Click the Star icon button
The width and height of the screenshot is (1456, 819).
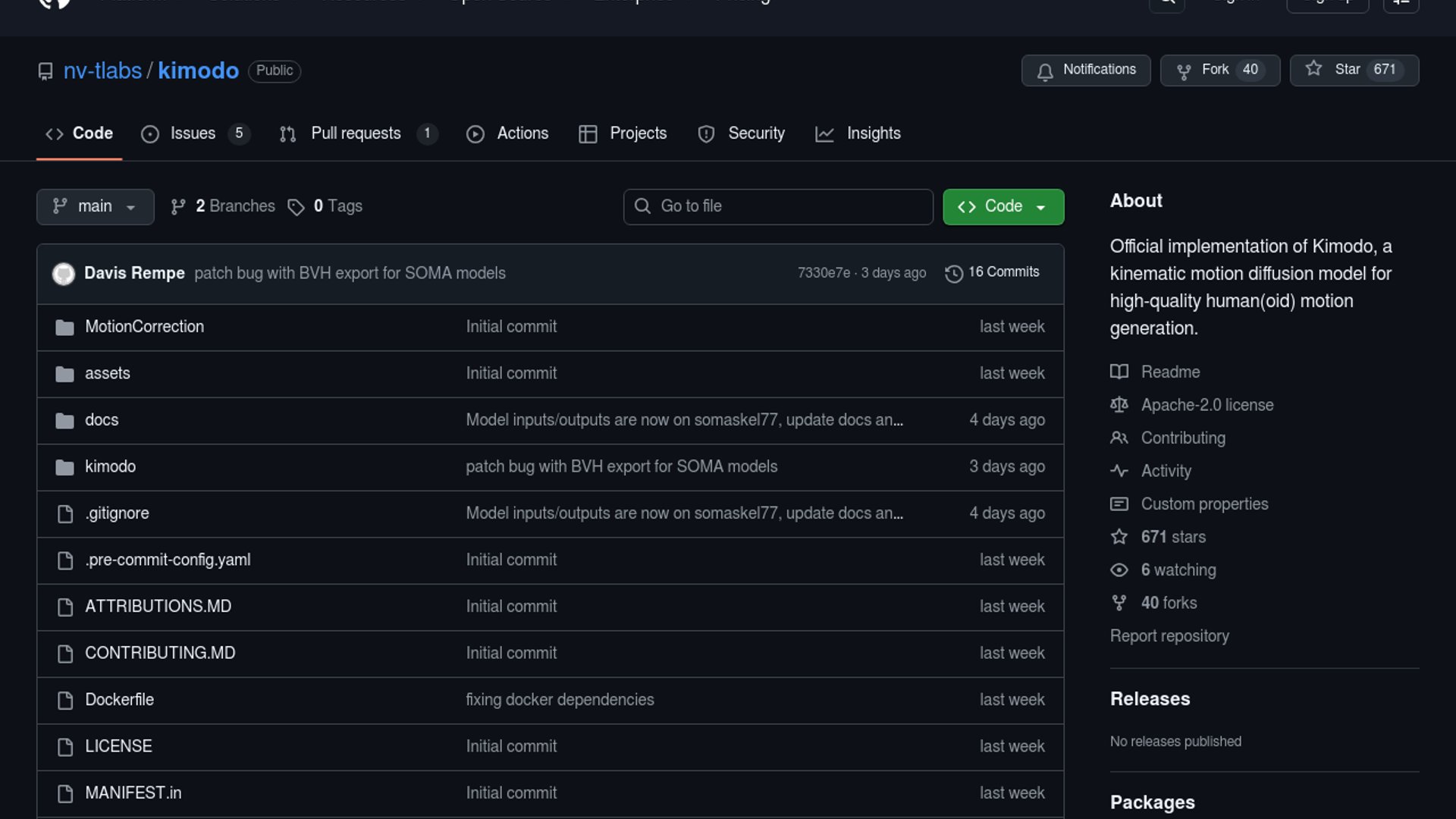[x=1313, y=69]
